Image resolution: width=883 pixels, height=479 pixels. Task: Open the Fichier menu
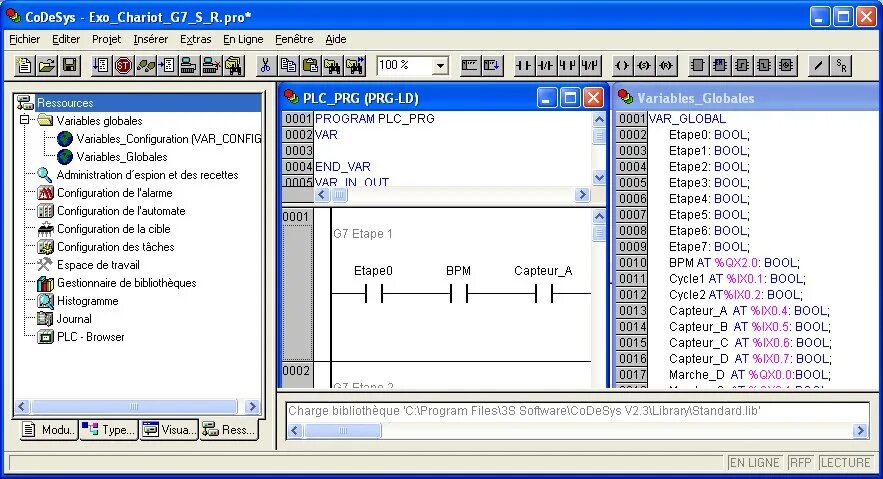(25, 39)
